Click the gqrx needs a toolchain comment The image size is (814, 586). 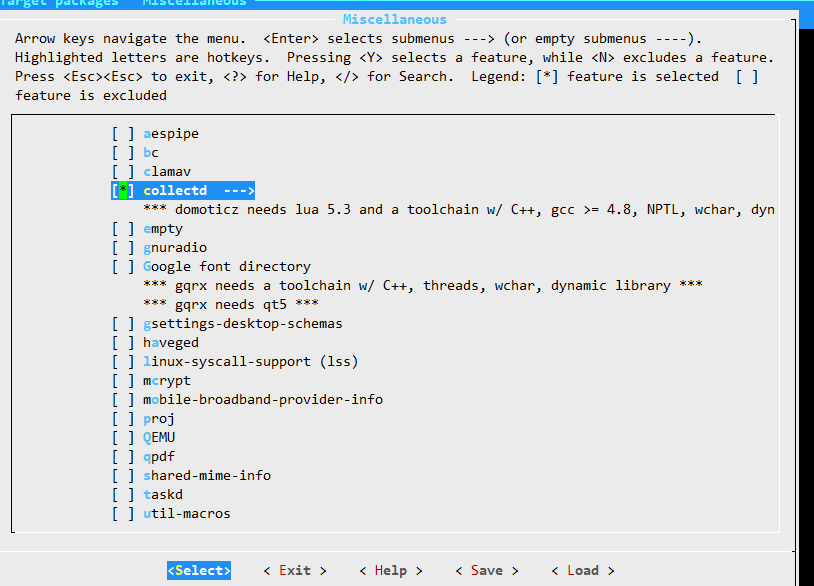click(423, 286)
